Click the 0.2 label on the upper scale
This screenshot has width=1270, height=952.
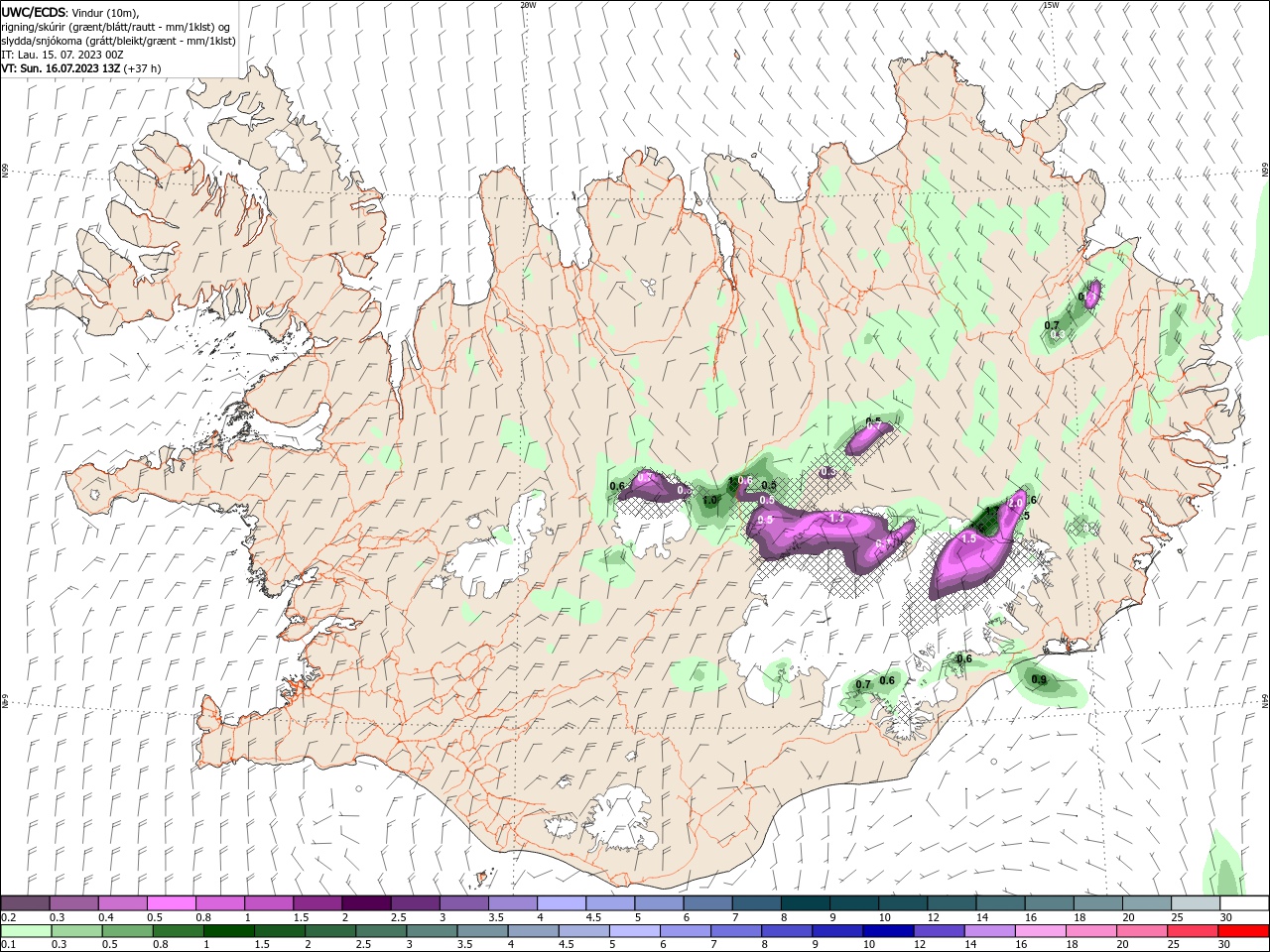[x=9, y=917]
